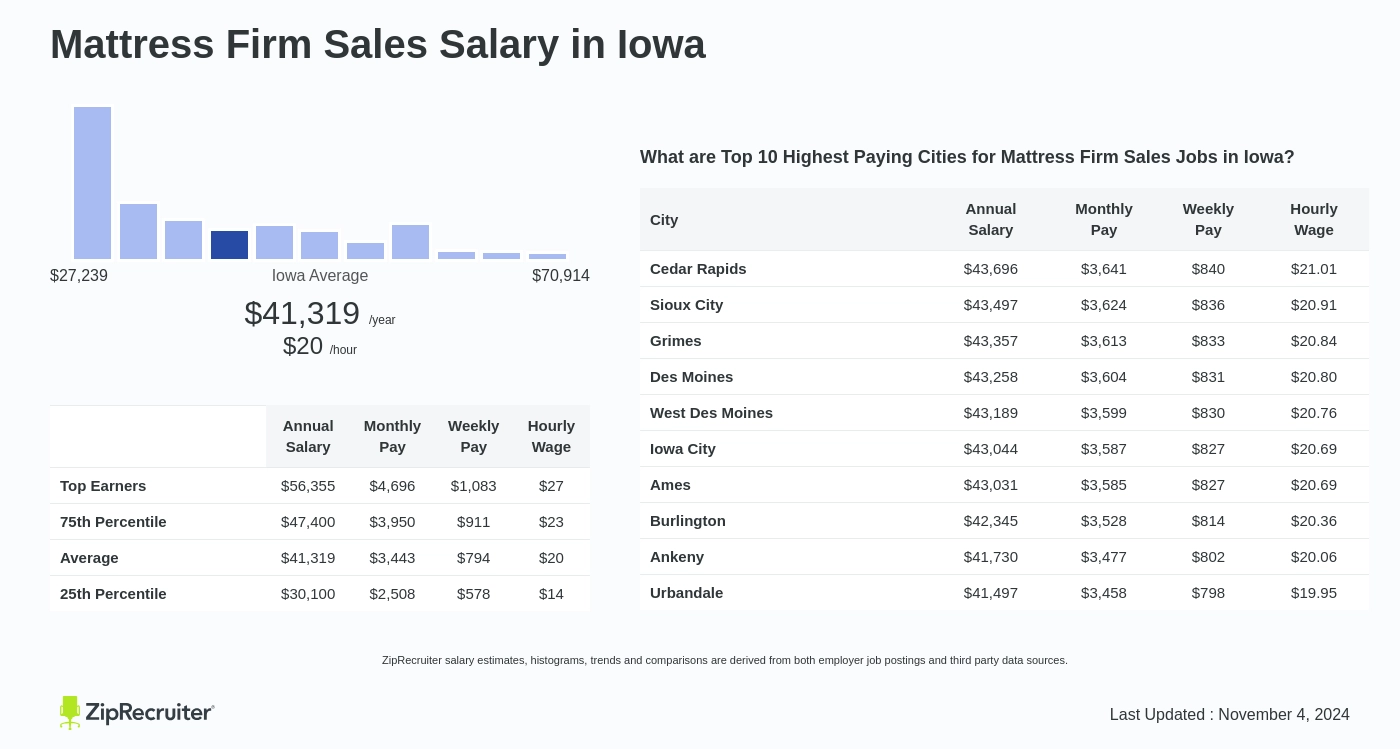Click the 25th Percentile weekly pay $578
The image size is (1400, 749).
point(474,594)
